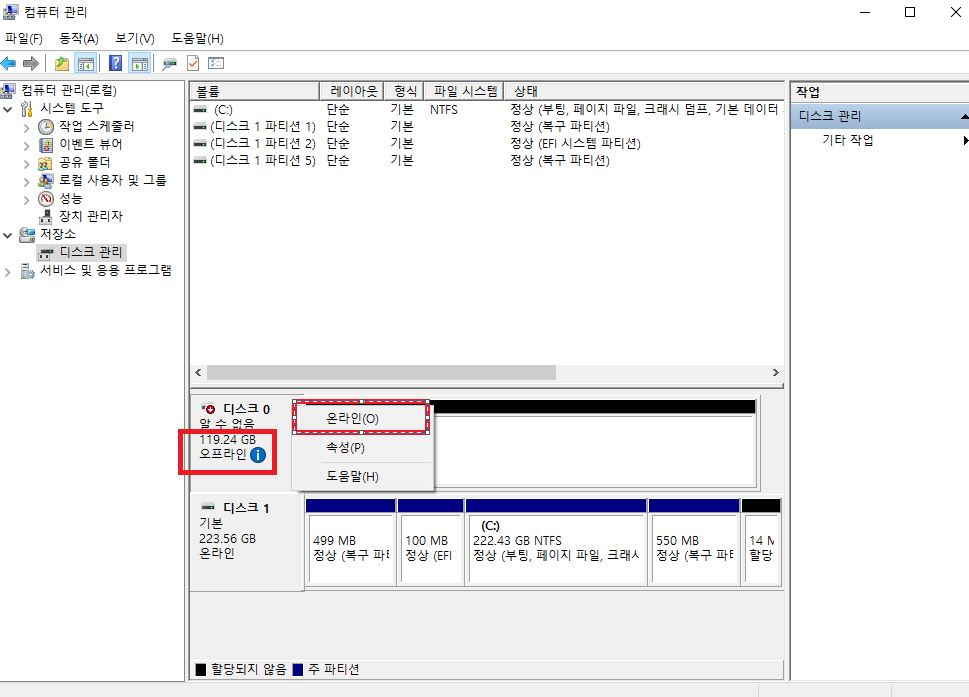Click the Disk 0 red error disk icon
The width and height of the screenshot is (969, 697).
point(208,408)
